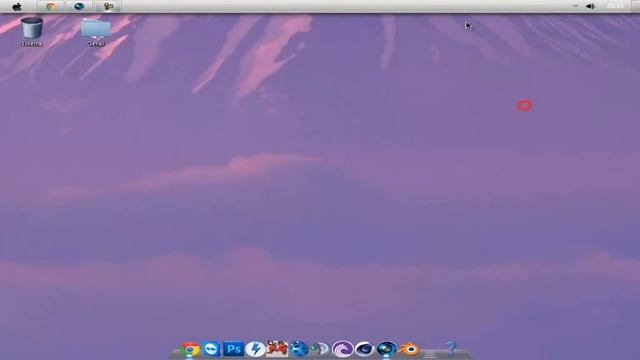The width and height of the screenshot is (640, 360).
Task: Click the clock in the top bar
Action: [x=615, y=6]
